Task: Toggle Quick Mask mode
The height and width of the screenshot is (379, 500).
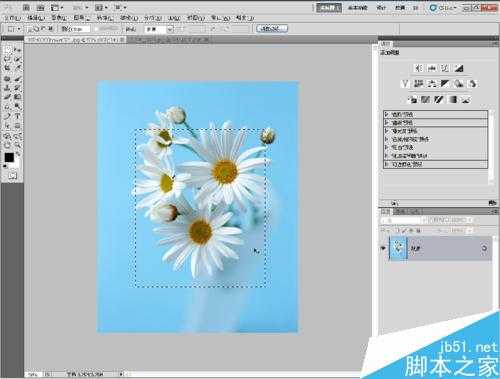Action: click(12, 176)
